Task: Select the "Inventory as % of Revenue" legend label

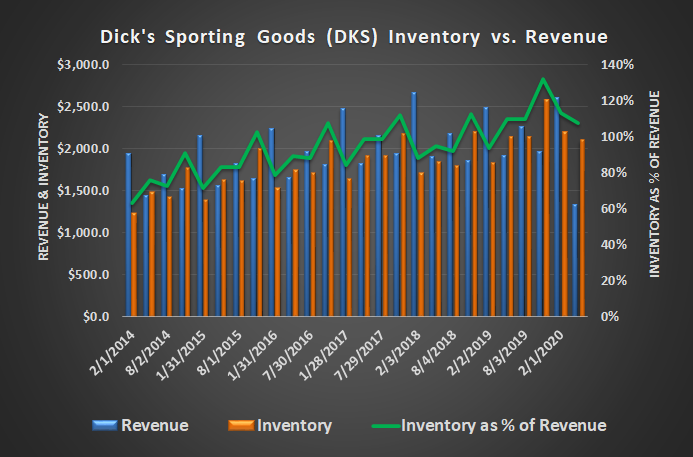Action: 503,425
